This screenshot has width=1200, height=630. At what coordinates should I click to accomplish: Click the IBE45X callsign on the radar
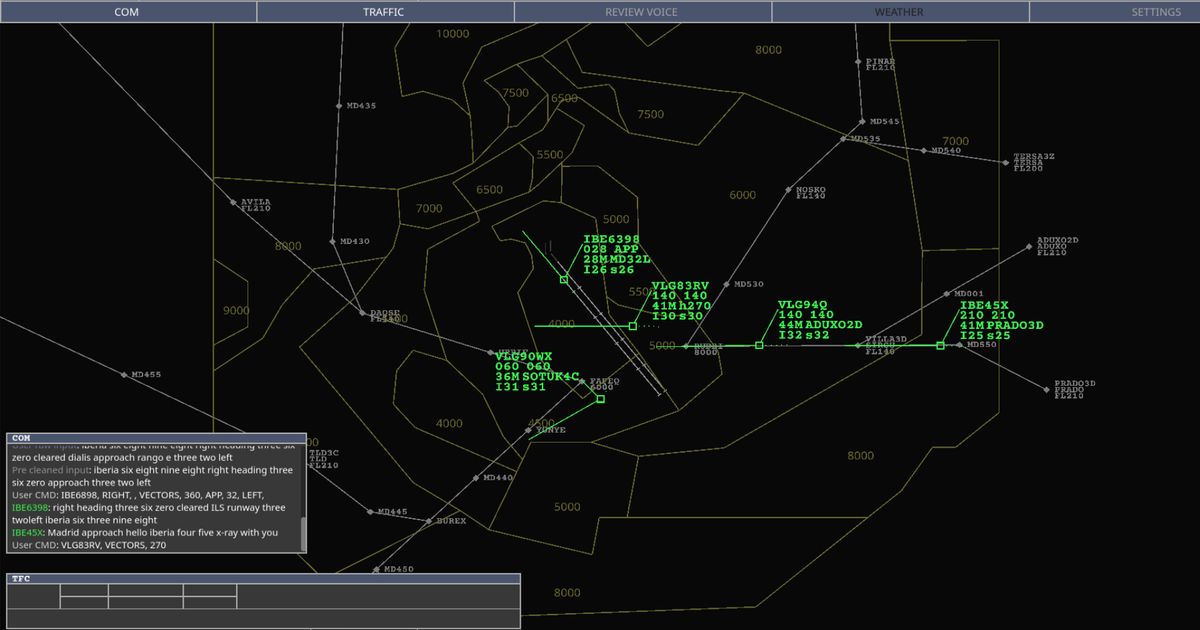(x=985, y=306)
